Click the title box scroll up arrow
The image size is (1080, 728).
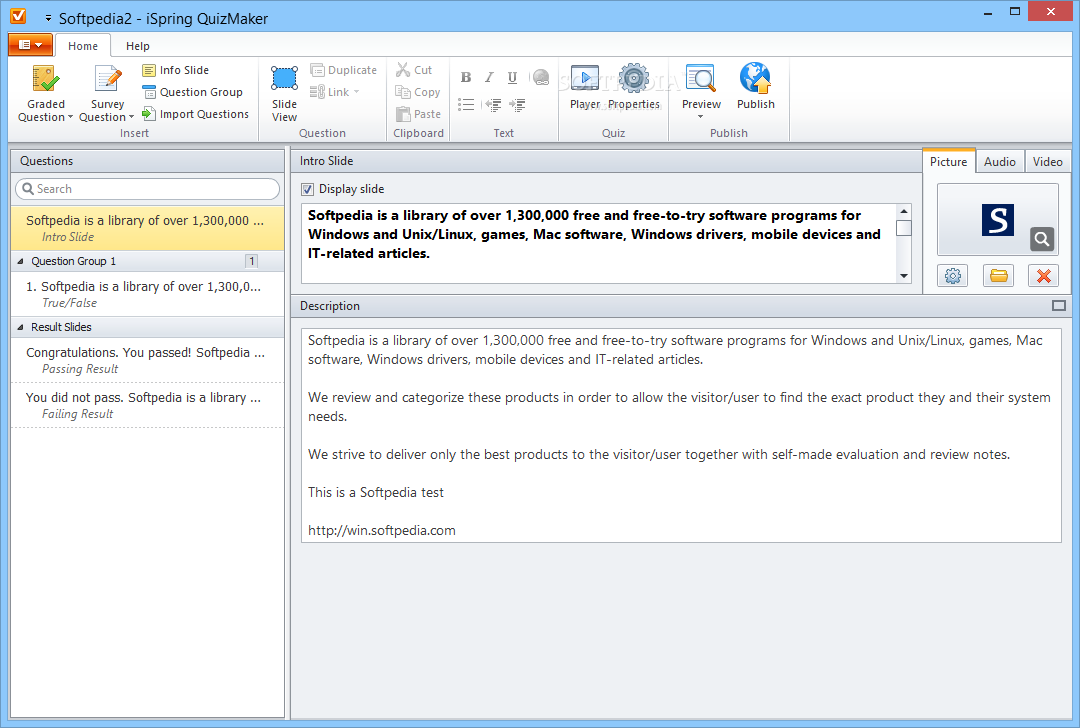[x=904, y=211]
